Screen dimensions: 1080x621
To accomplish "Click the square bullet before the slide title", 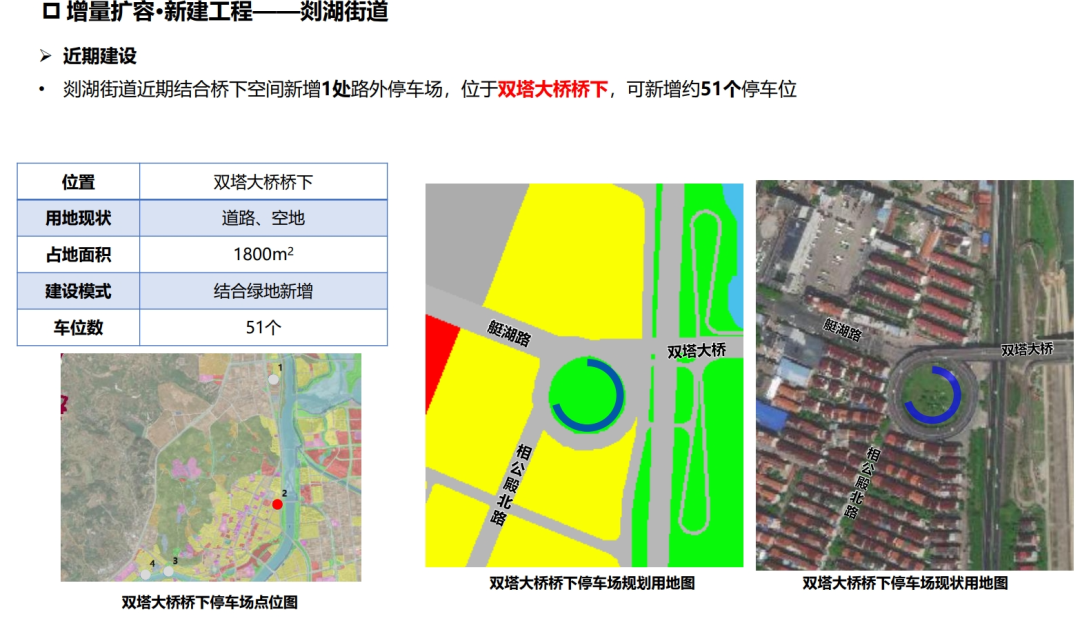I will click(x=51, y=14).
